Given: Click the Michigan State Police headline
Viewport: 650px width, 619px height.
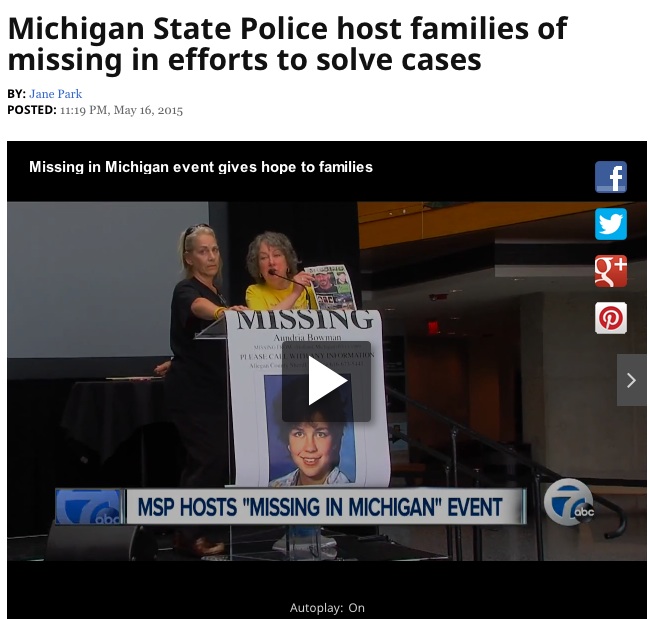Looking at the screenshot, I should tap(287, 44).
